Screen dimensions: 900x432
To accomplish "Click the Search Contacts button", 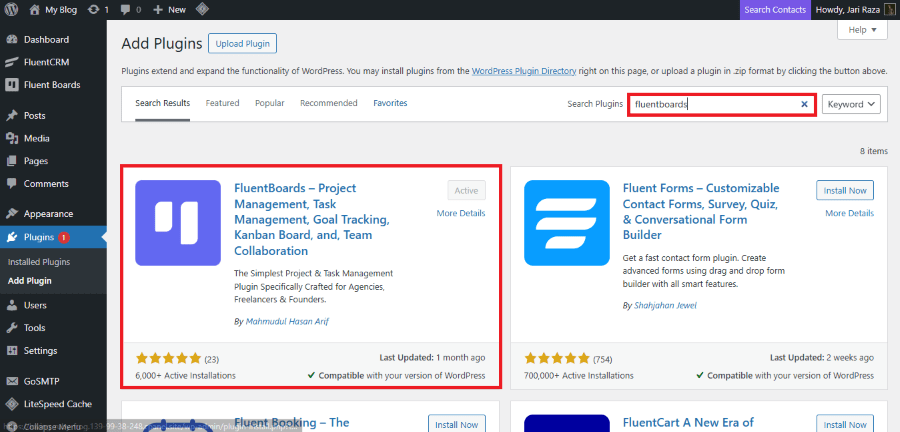I will click(775, 10).
